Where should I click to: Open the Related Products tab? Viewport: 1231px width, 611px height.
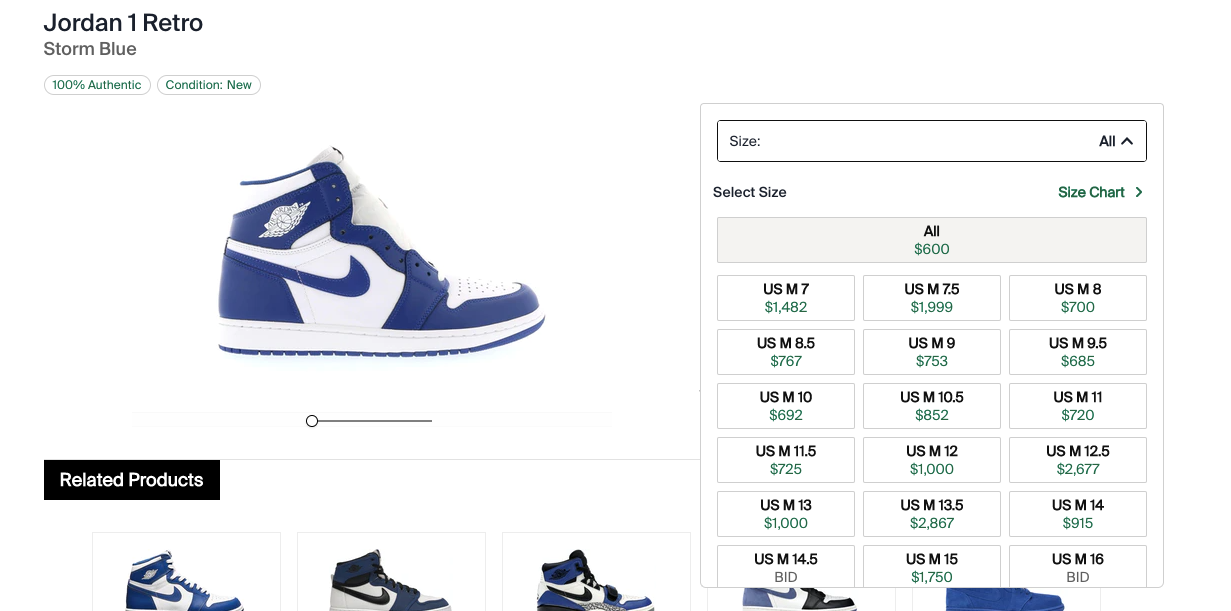pyautogui.click(x=132, y=480)
